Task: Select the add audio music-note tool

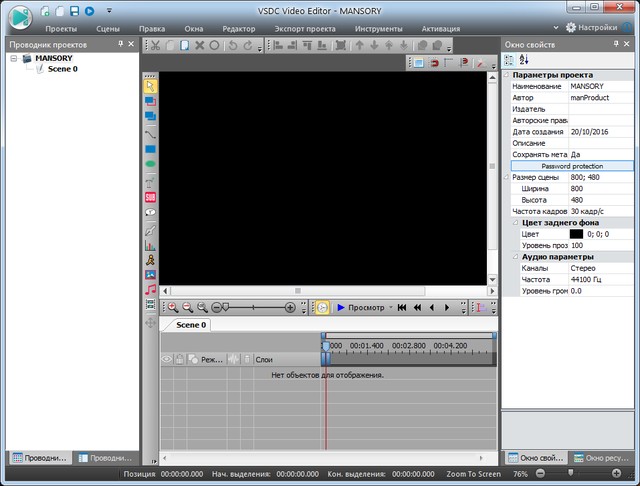Action: [150, 288]
